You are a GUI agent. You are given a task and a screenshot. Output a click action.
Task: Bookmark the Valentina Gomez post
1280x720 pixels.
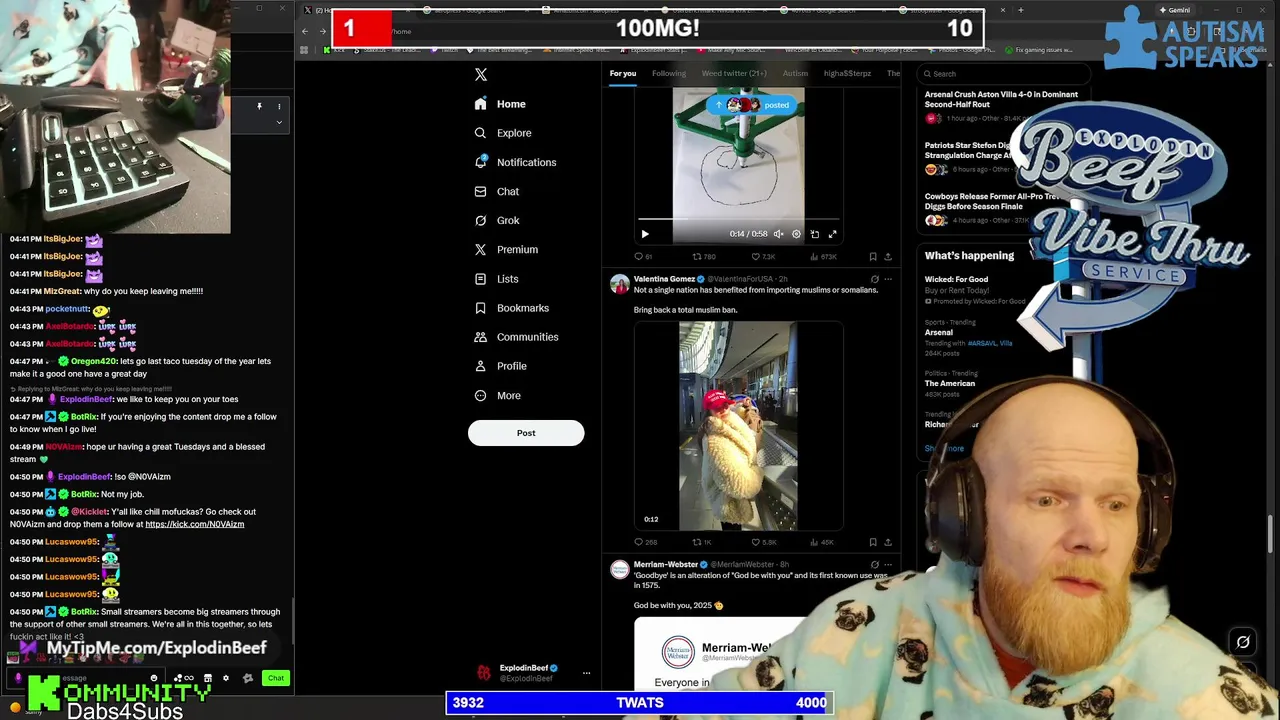click(873, 542)
